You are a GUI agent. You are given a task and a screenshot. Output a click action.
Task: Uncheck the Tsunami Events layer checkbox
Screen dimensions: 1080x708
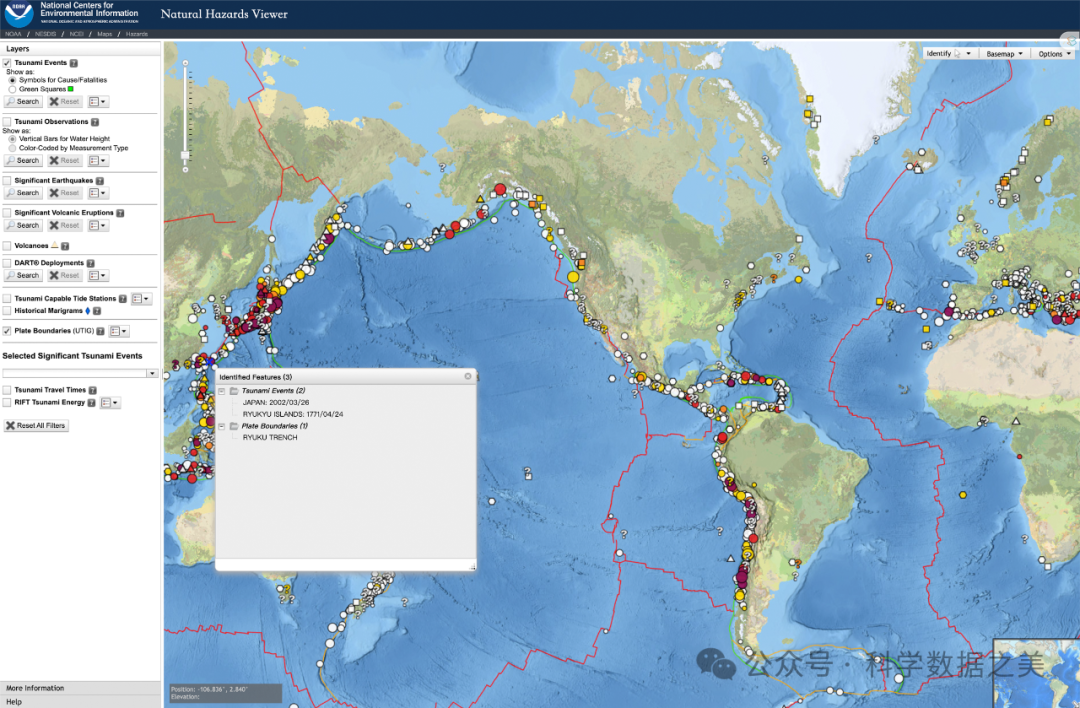click(x=7, y=63)
